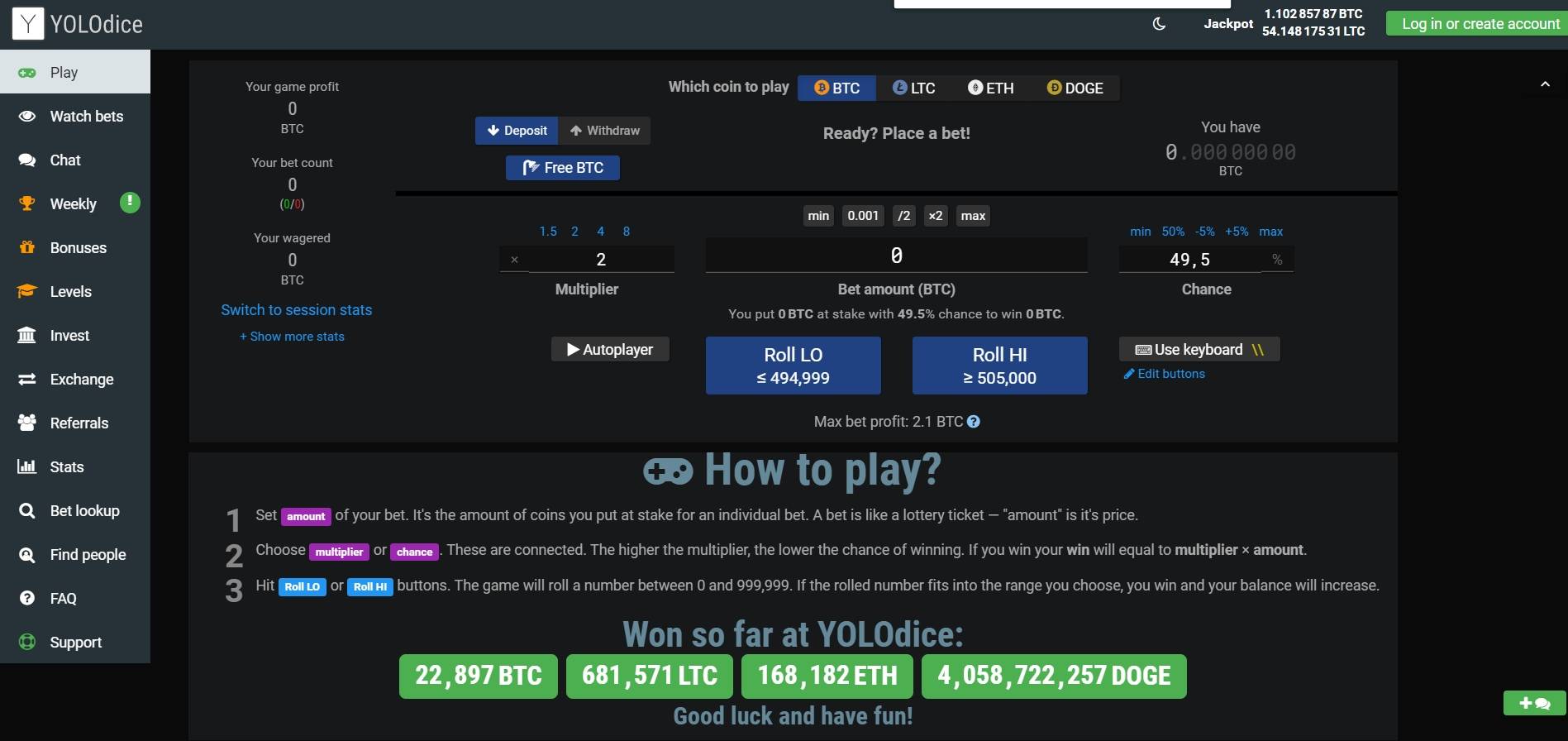Viewport: 1568px width, 741px height.
Task: Click the Deposit button
Action: [517, 131]
